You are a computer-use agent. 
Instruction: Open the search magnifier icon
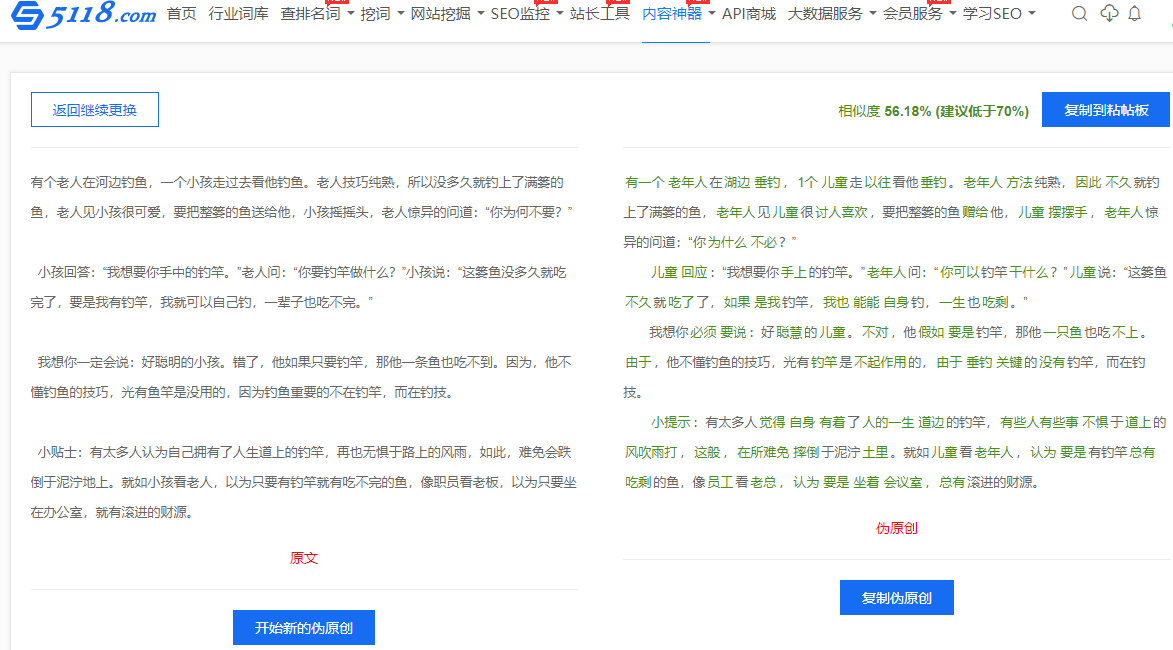click(x=1079, y=14)
